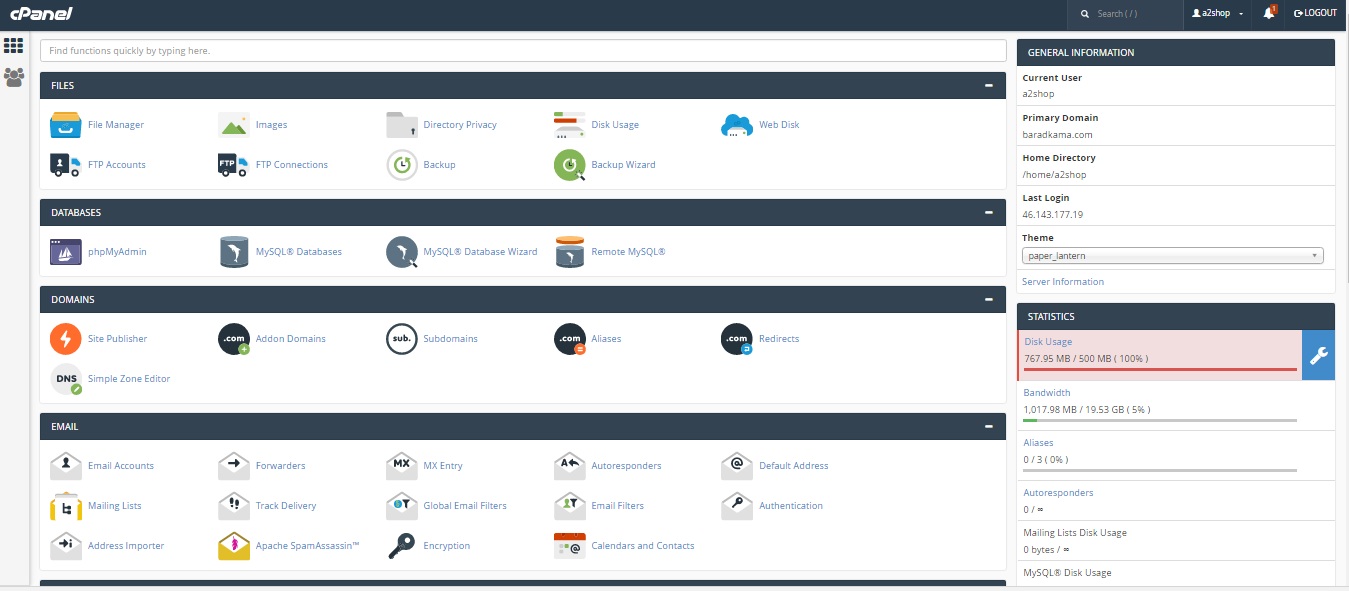Screen dimensions: 1349x591
Task: Click the Autoresponders statistics link
Action: (x=1058, y=493)
